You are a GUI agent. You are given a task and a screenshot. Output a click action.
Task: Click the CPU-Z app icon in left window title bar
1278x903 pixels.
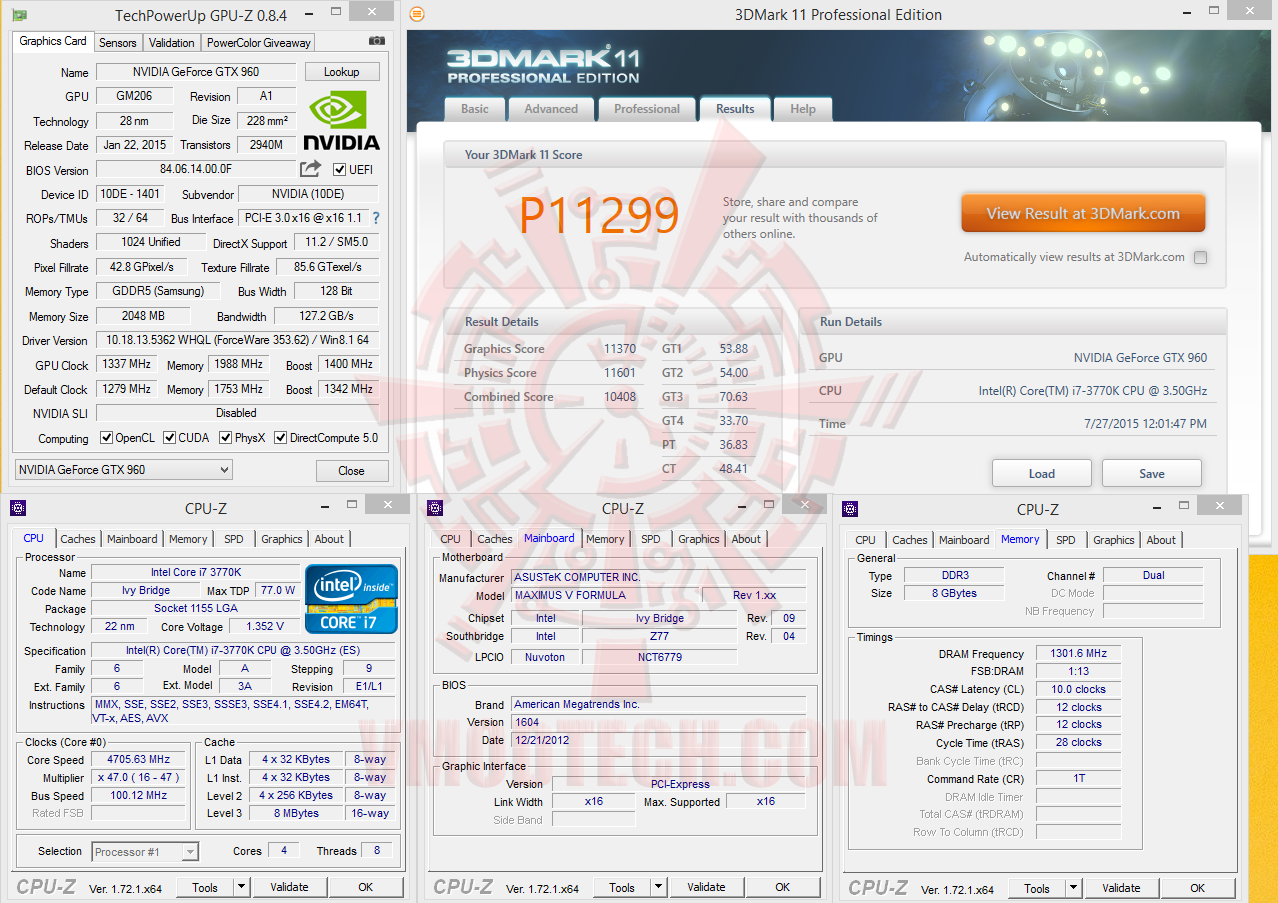[17, 508]
